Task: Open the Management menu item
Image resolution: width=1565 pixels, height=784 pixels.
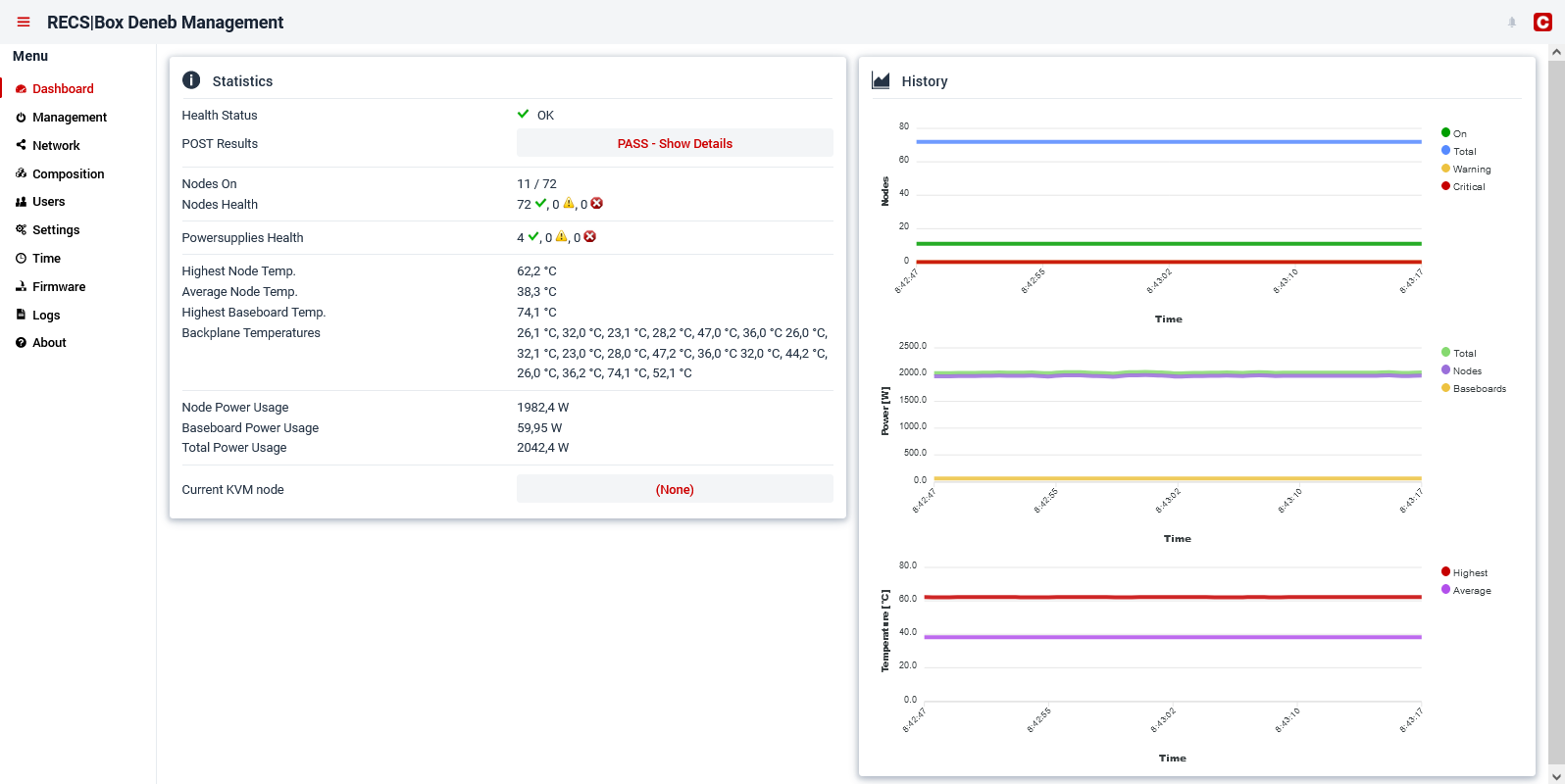Action: 70,118
